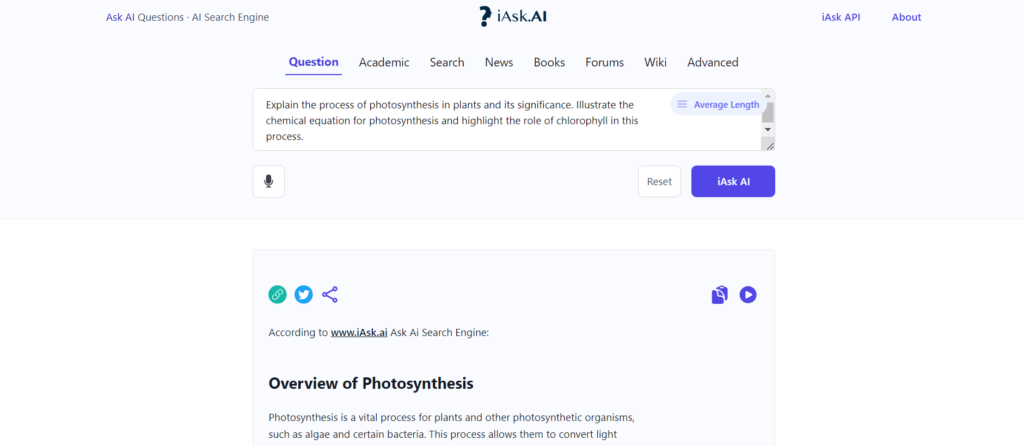Switch to the Academic tab
Viewport: 1024px width, 446px height.
point(384,62)
